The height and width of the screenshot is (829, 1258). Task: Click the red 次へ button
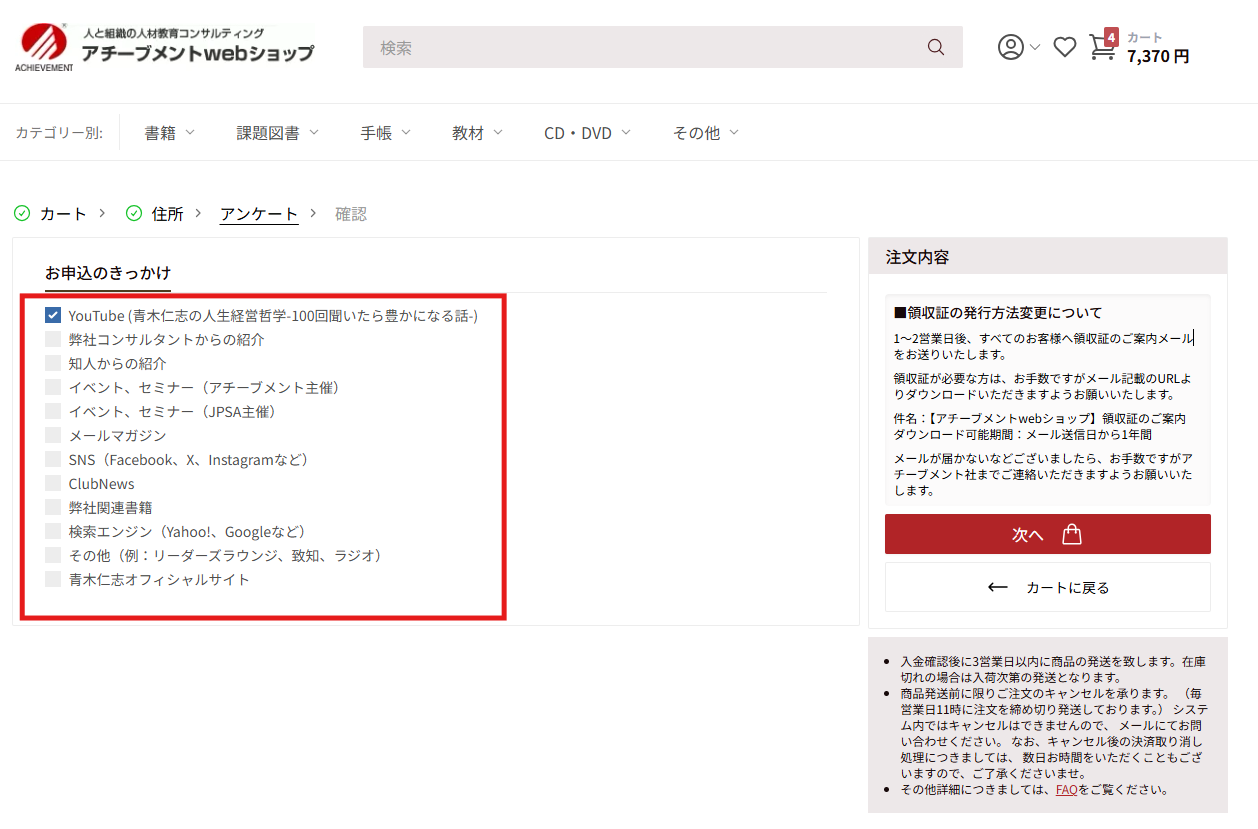(1047, 534)
